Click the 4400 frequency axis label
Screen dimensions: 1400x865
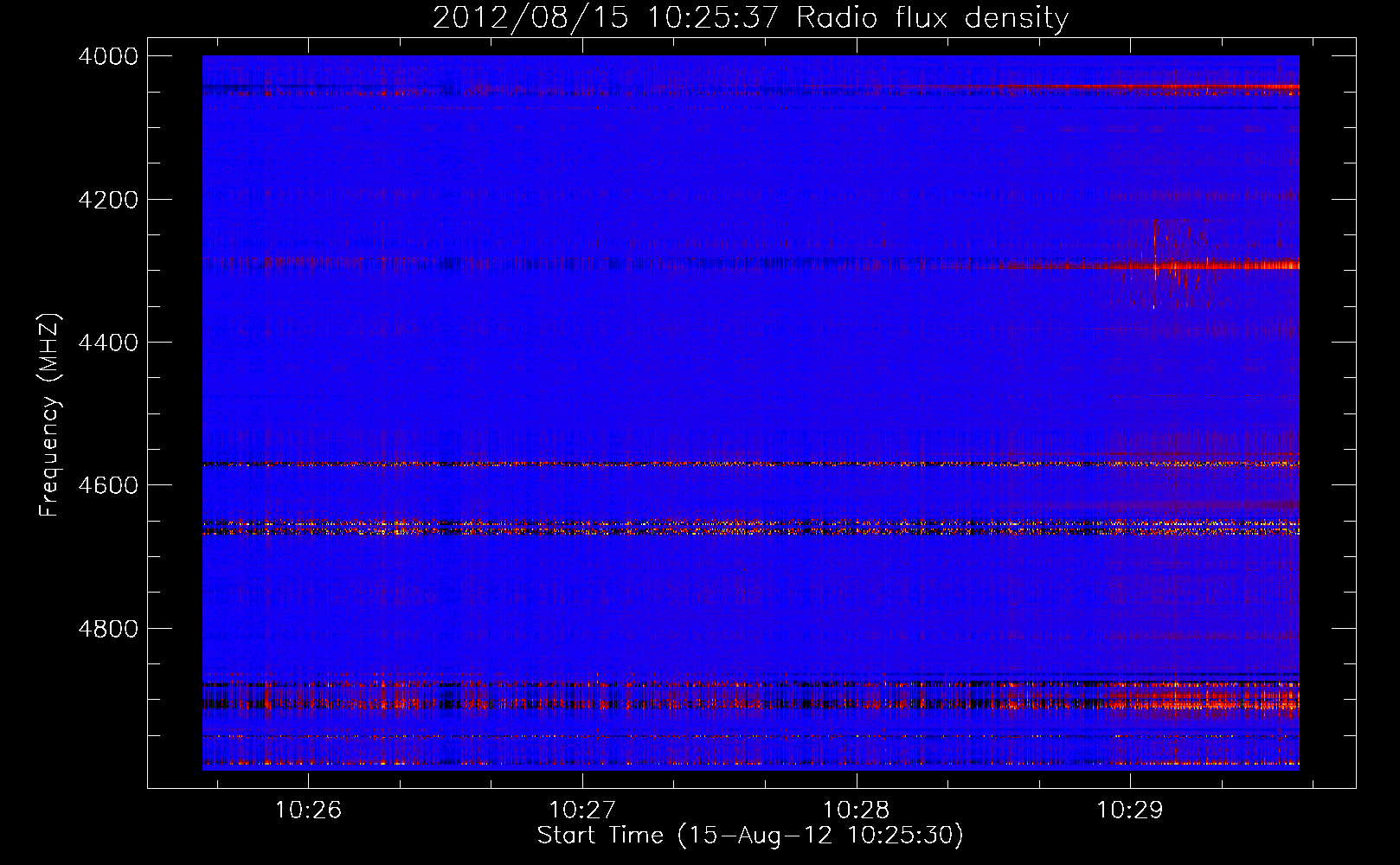[107, 343]
